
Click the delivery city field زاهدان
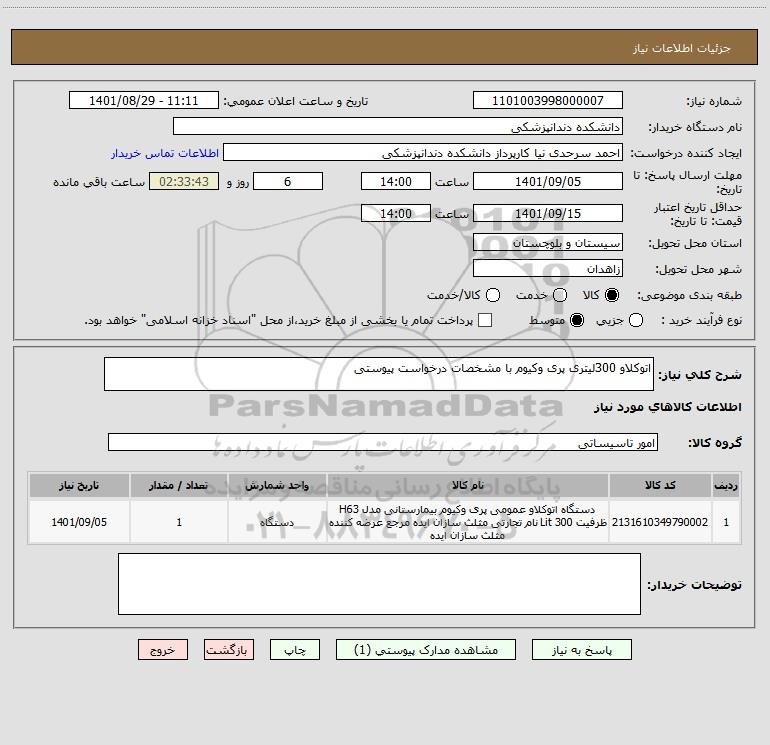tap(548, 268)
